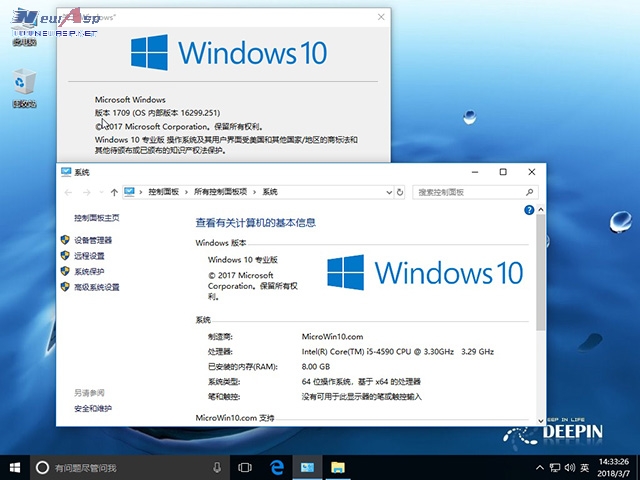This screenshot has width=640, height=480.
Task: Expand the address bar history dropdown
Action: point(386,191)
